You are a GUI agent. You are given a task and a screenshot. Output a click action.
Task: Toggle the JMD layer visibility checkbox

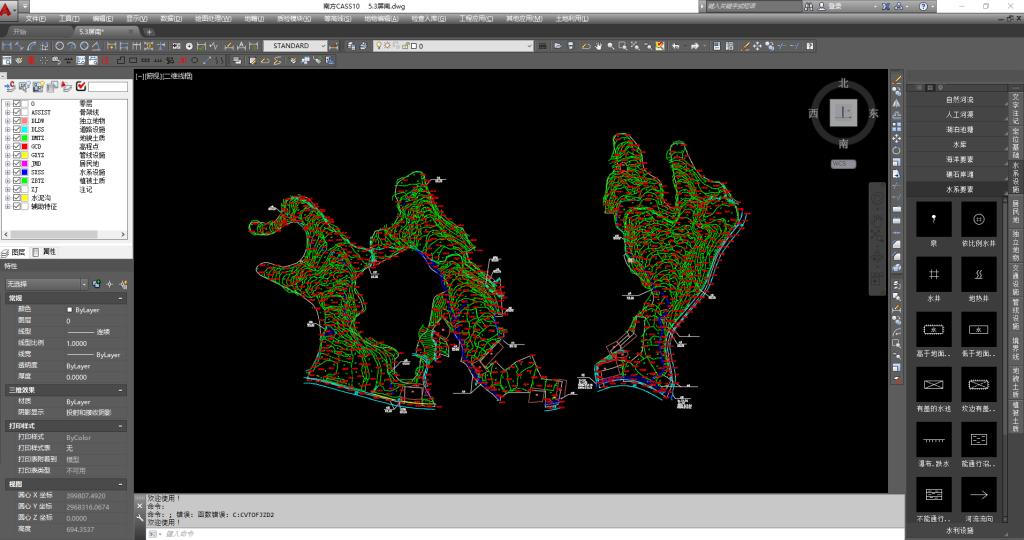(x=17, y=163)
